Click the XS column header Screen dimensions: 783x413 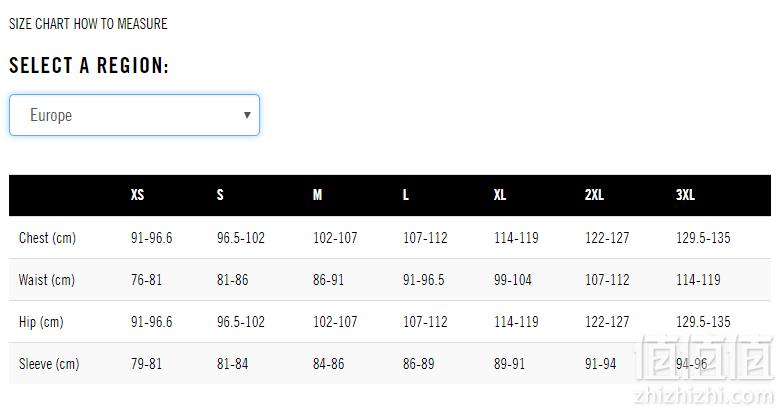(x=137, y=195)
